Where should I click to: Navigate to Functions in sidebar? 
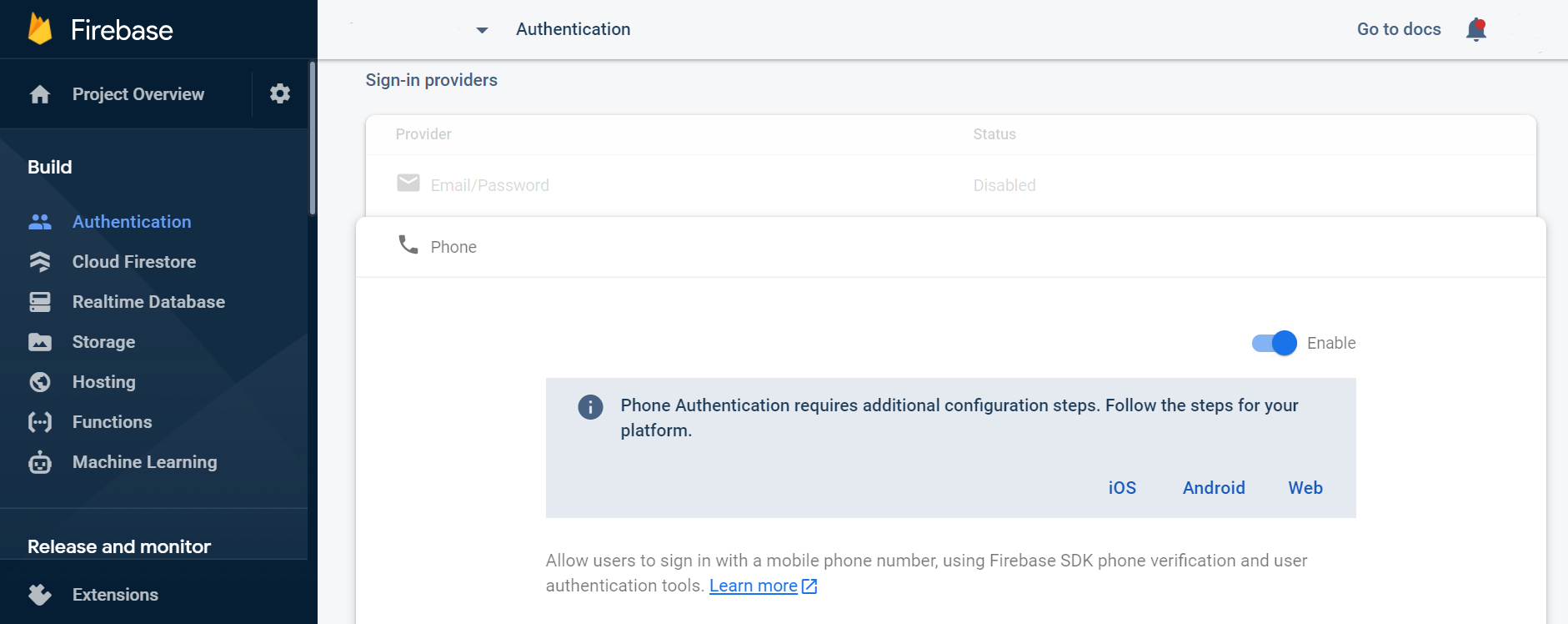(112, 422)
